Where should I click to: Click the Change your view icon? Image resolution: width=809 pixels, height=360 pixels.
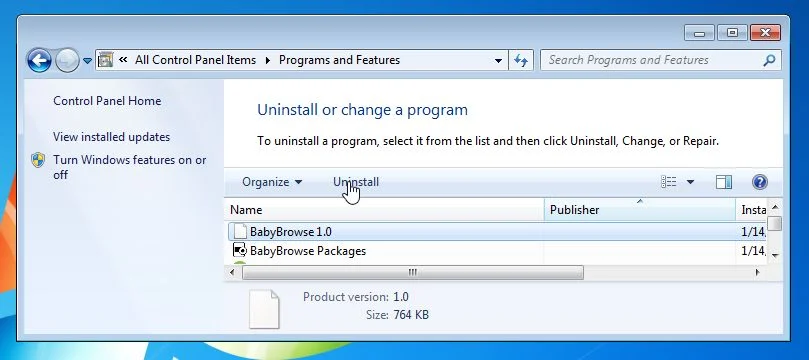pos(668,182)
